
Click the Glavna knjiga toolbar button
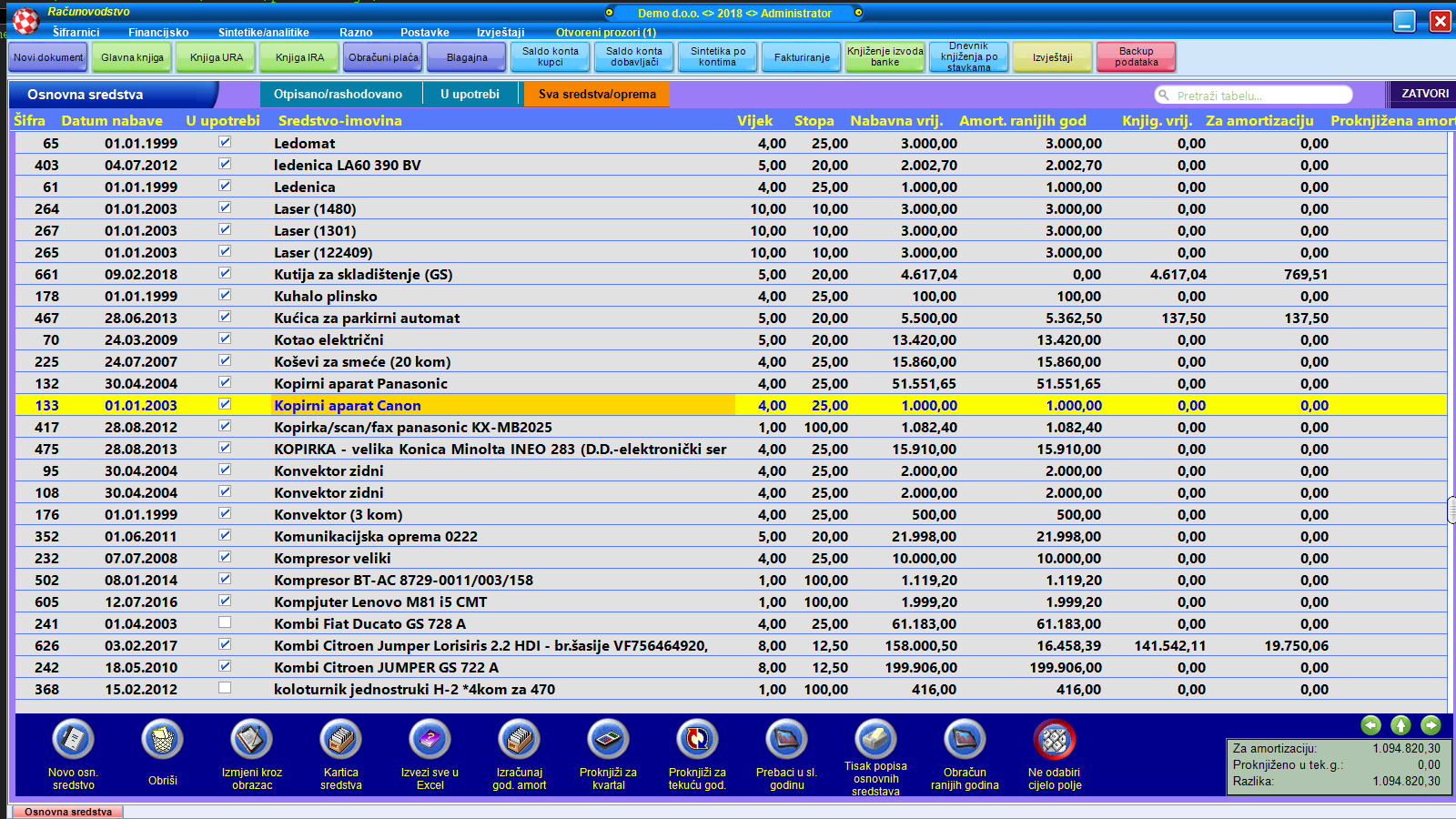(133, 57)
